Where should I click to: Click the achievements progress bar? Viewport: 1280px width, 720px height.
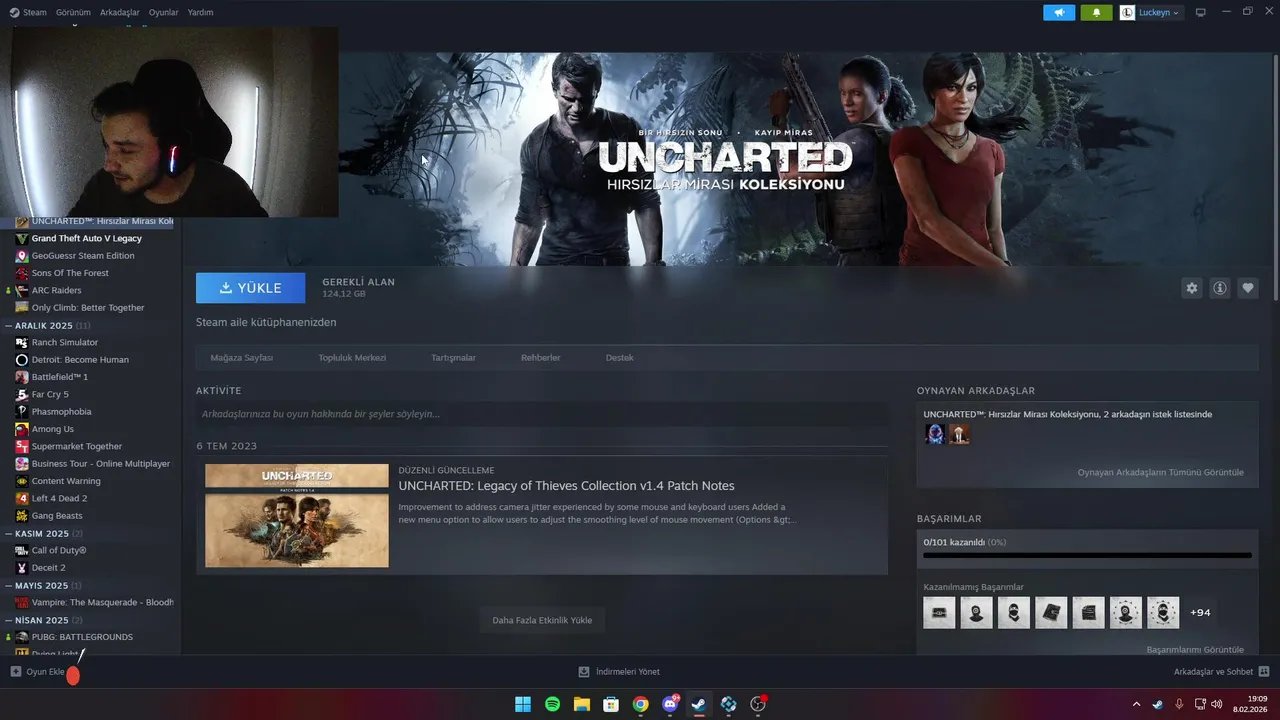click(x=1087, y=555)
